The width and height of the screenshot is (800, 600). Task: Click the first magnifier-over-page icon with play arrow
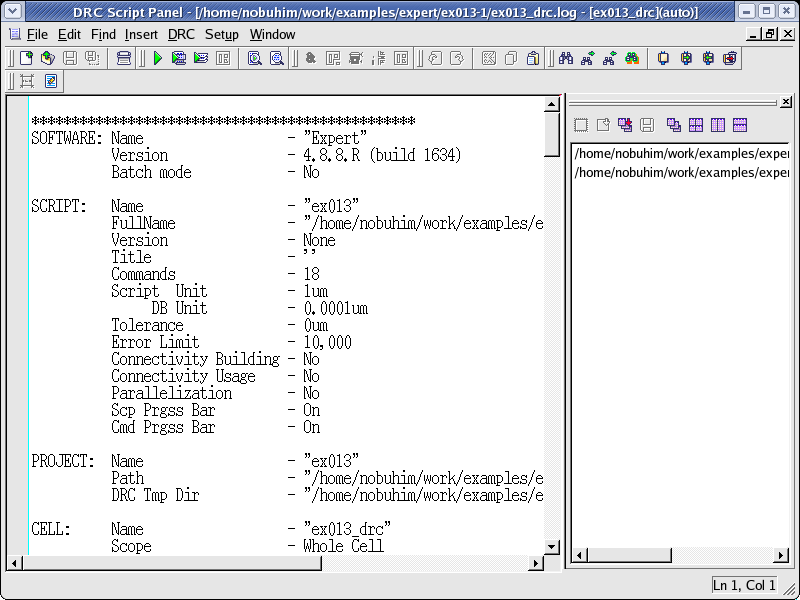pos(255,58)
